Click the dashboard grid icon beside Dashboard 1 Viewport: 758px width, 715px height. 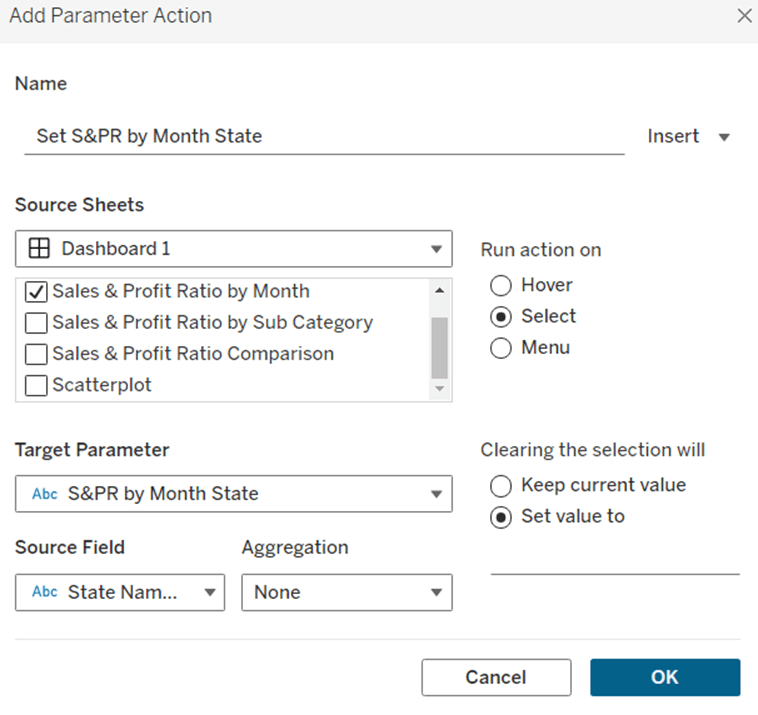(39, 249)
